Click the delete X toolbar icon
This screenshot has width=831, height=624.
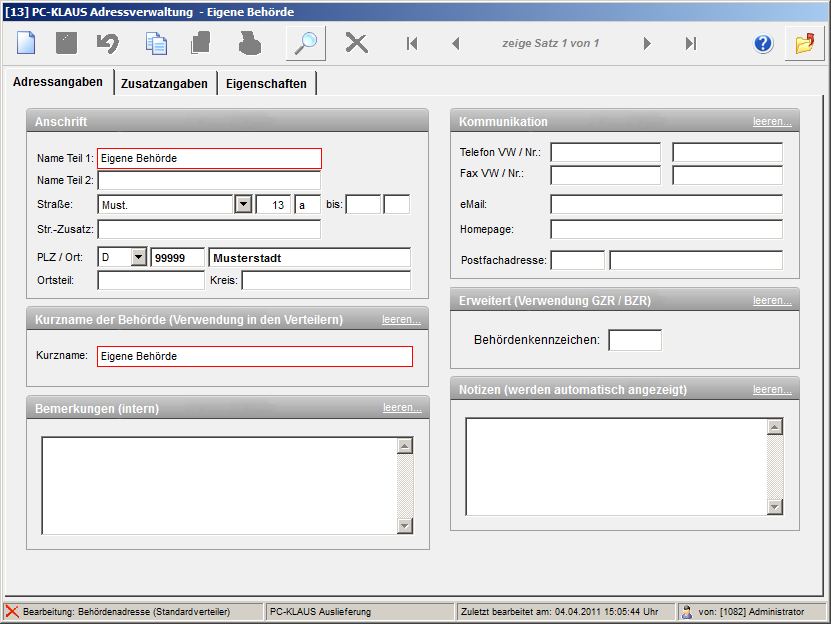356,43
